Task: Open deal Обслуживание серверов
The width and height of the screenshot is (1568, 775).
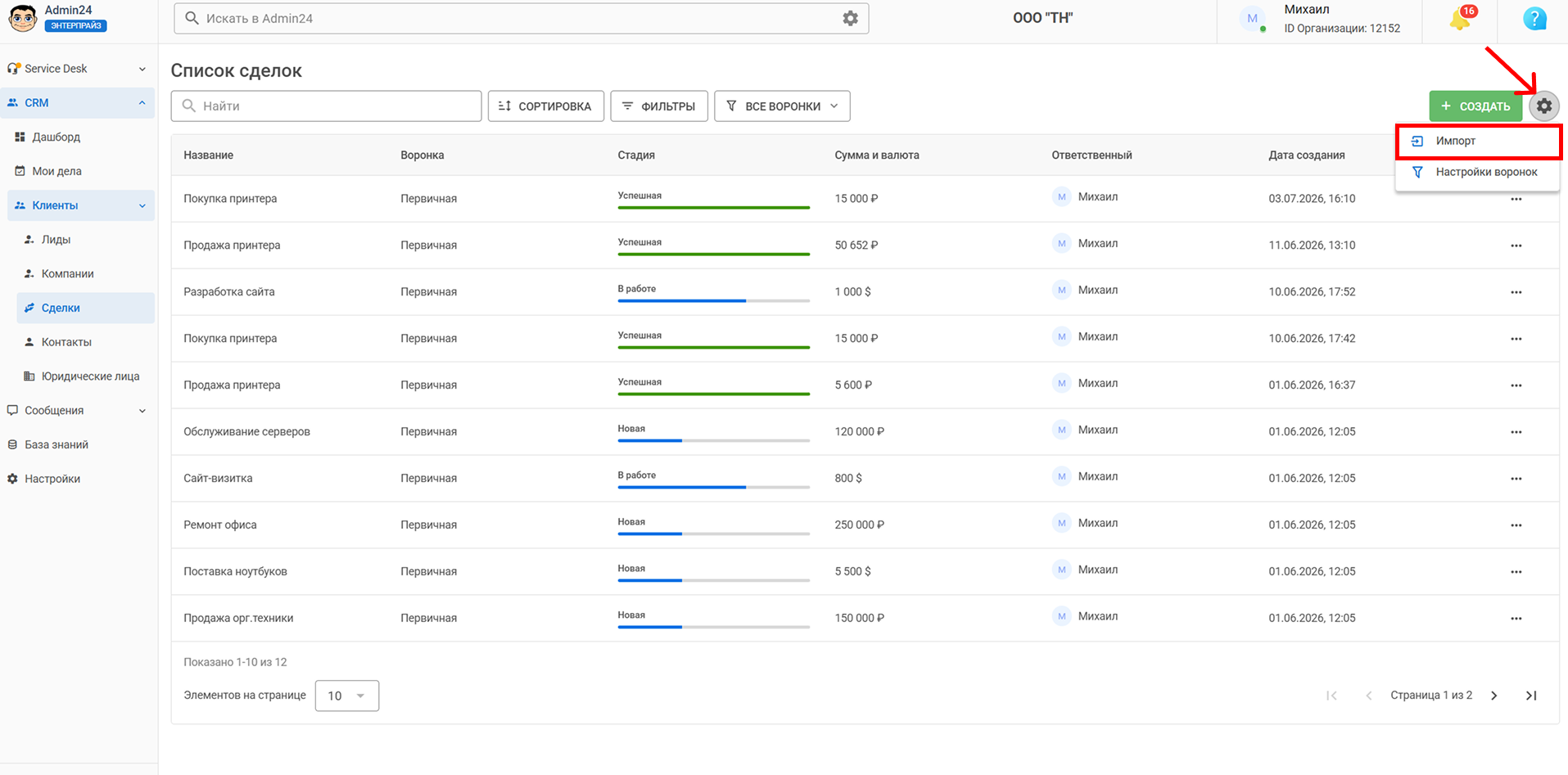Action: pyautogui.click(x=246, y=432)
